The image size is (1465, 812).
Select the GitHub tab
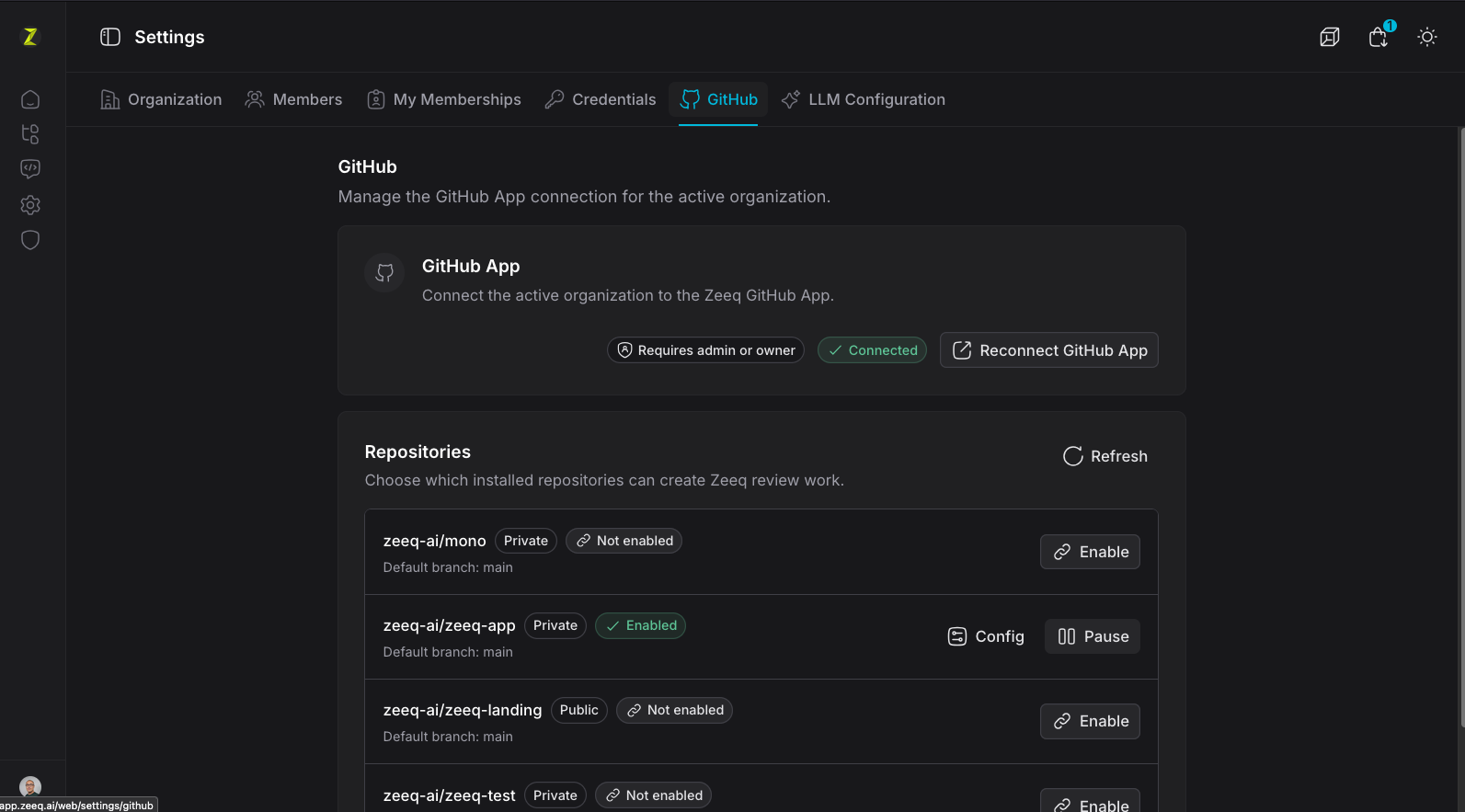(x=718, y=99)
